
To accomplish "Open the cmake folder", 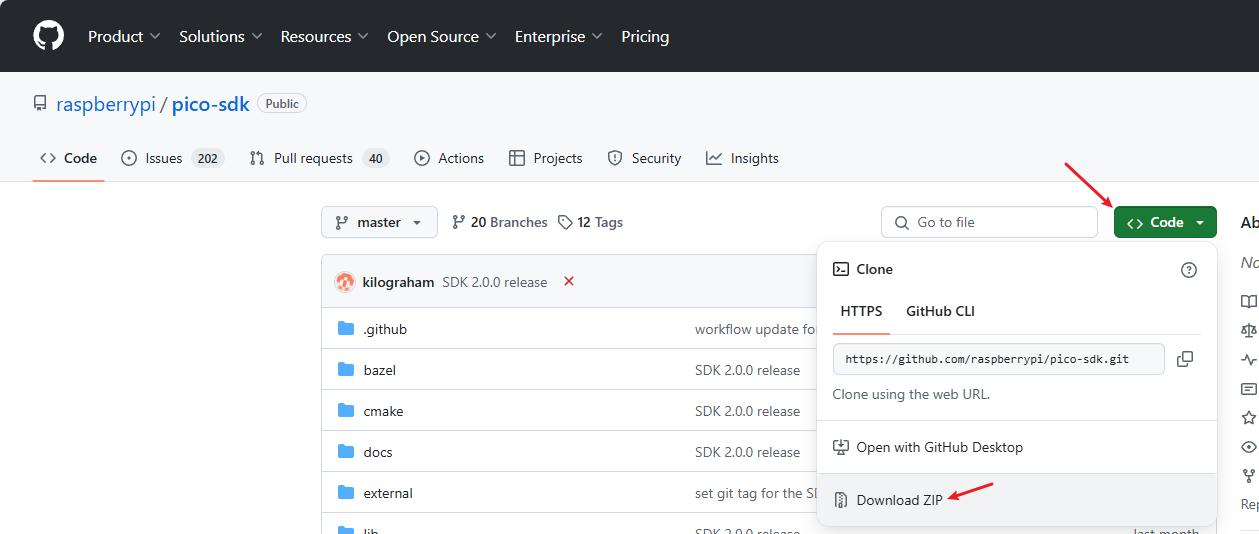I will click(383, 411).
